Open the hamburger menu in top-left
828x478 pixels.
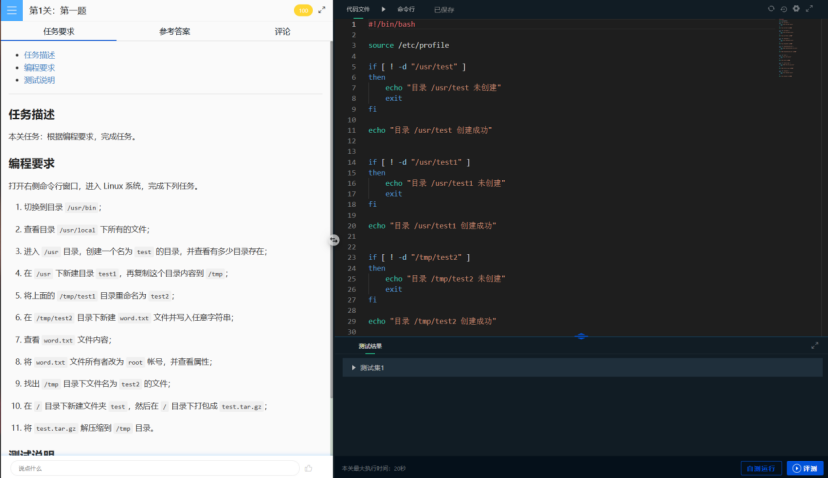(12, 10)
